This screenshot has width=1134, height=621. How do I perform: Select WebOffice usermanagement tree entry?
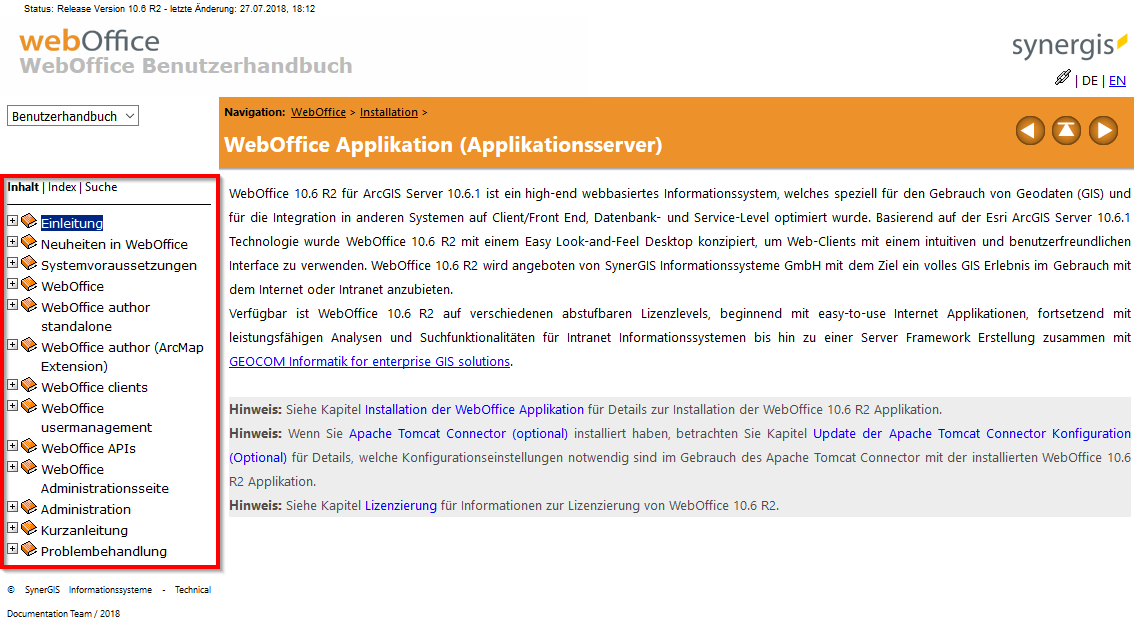pos(96,418)
